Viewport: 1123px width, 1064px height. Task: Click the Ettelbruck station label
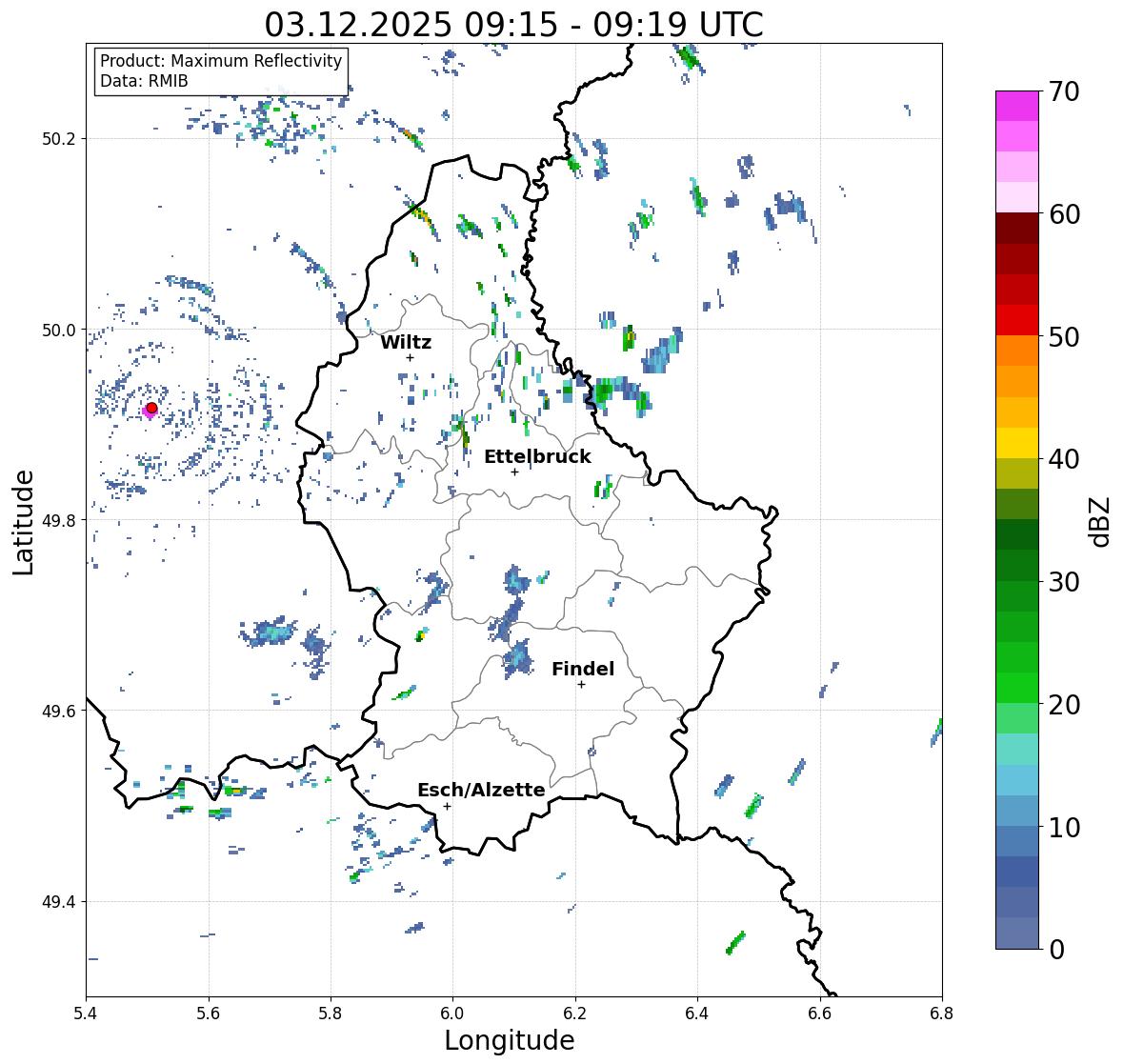pos(537,457)
